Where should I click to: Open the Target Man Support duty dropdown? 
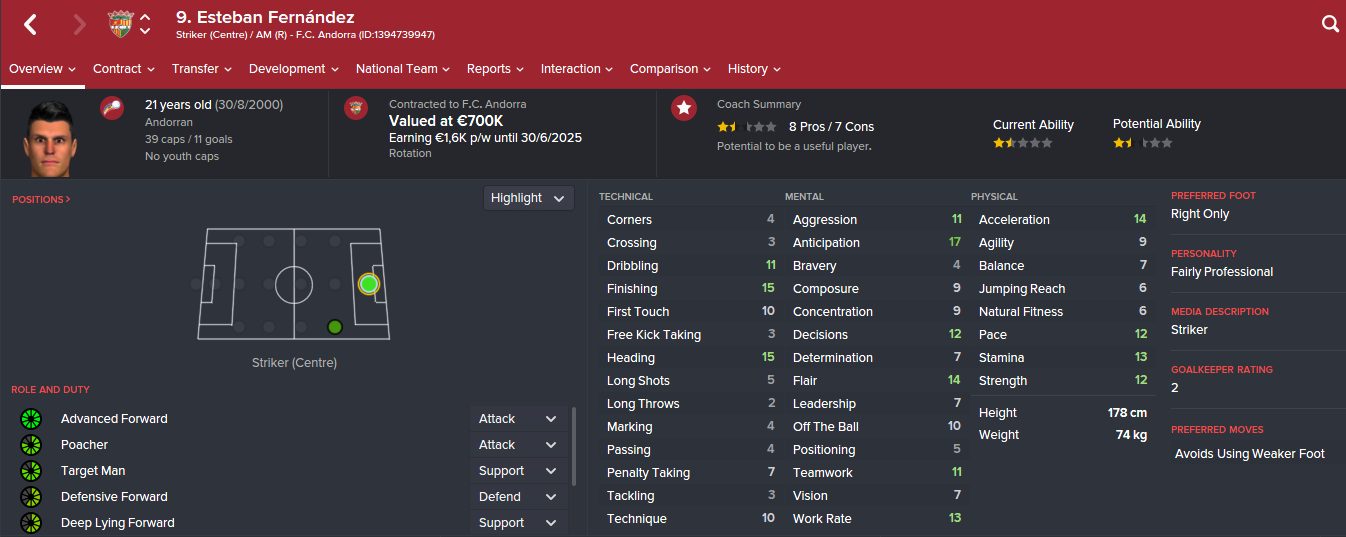point(519,471)
